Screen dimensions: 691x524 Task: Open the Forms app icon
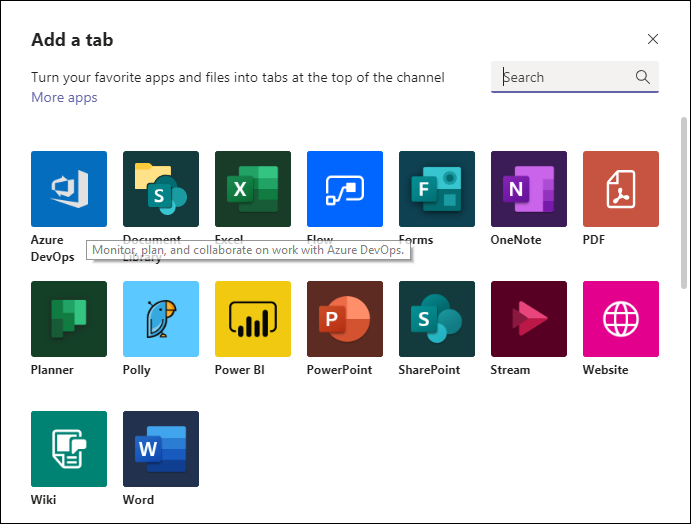(x=437, y=189)
